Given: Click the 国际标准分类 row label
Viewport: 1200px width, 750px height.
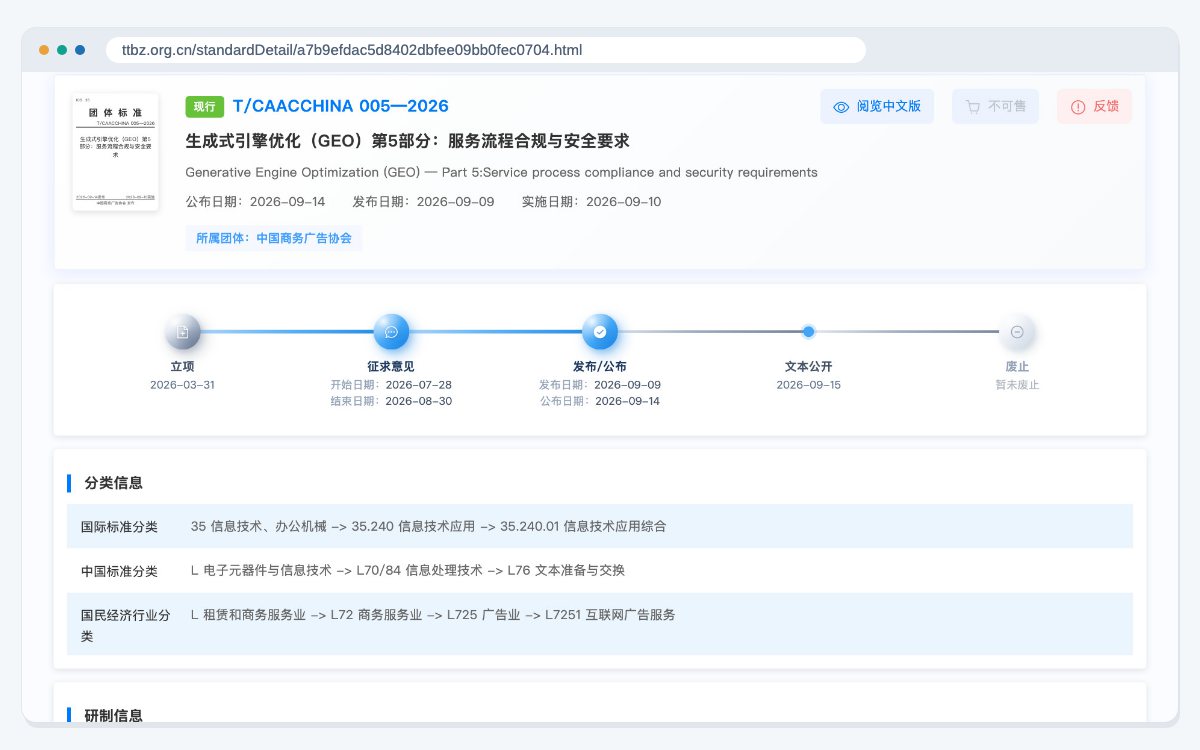Looking at the screenshot, I should [120, 526].
